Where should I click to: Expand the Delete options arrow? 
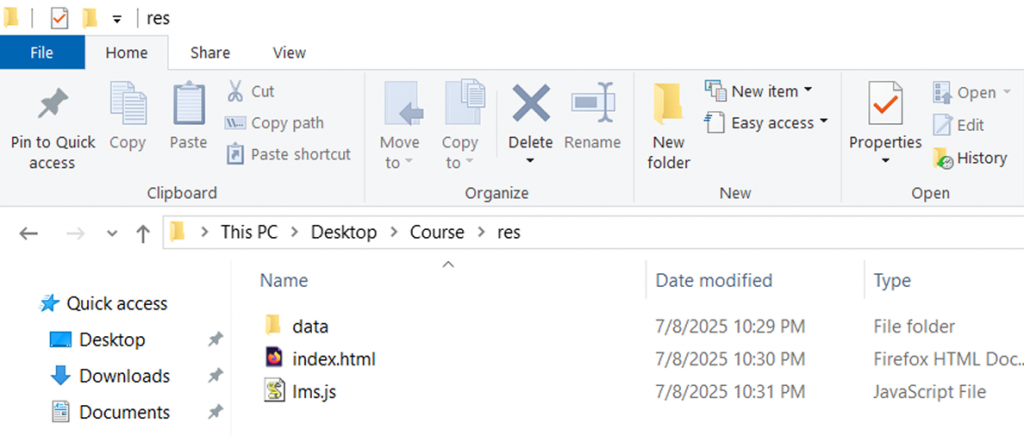pyautogui.click(x=531, y=162)
